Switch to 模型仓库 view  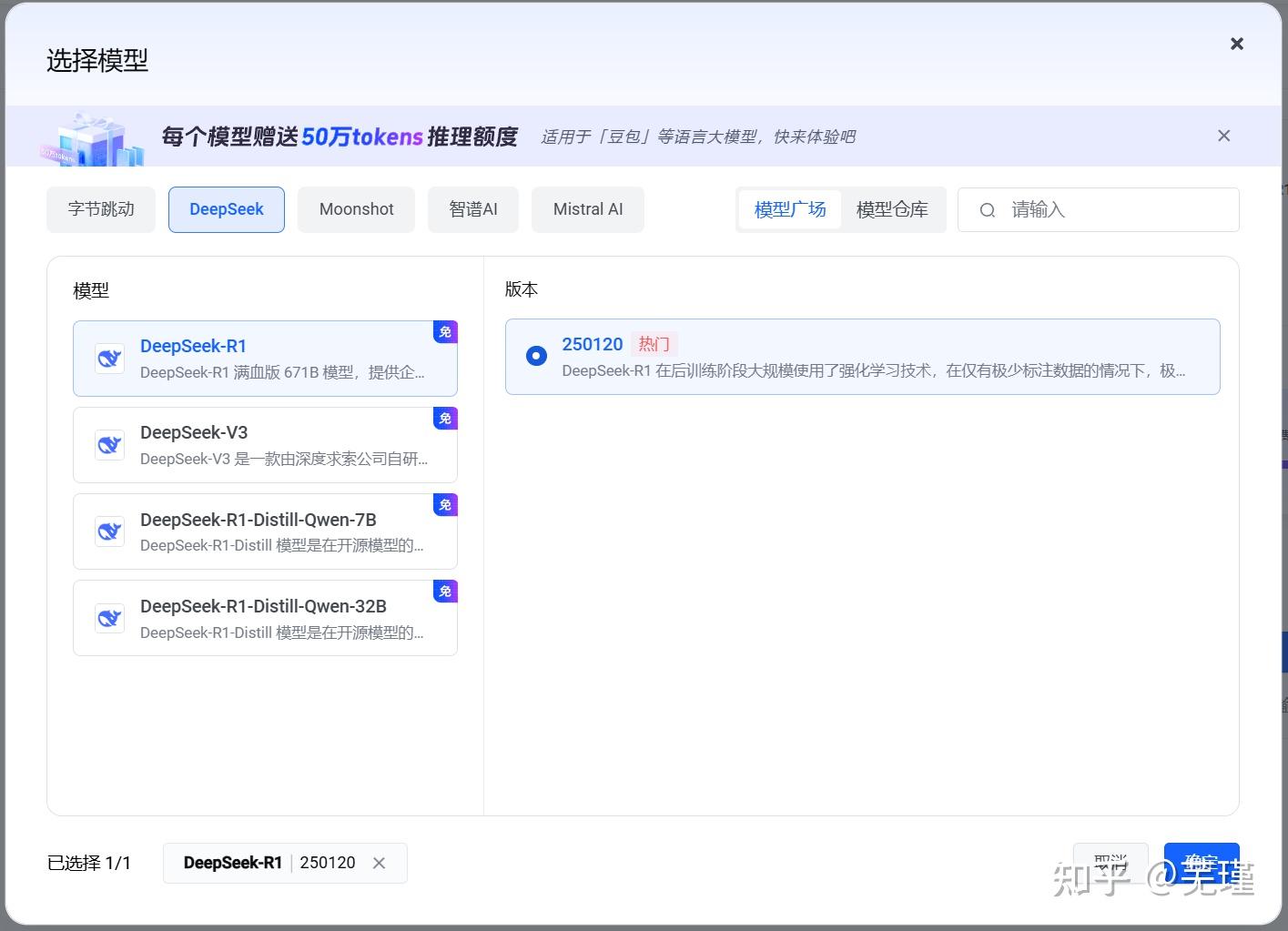892,209
